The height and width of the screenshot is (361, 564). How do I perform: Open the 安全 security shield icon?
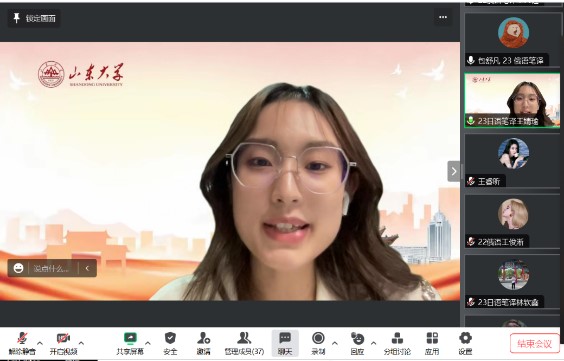pyautogui.click(x=170, y=343)
